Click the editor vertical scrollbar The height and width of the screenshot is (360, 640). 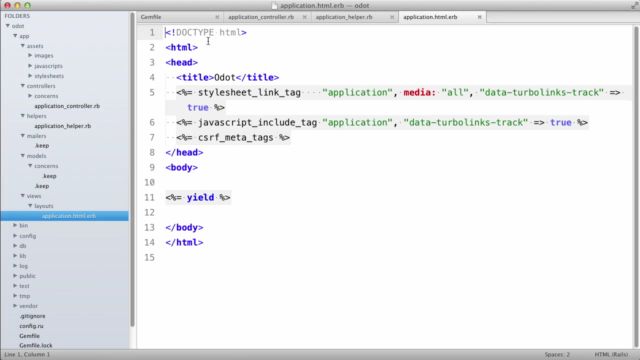point(636,186)
